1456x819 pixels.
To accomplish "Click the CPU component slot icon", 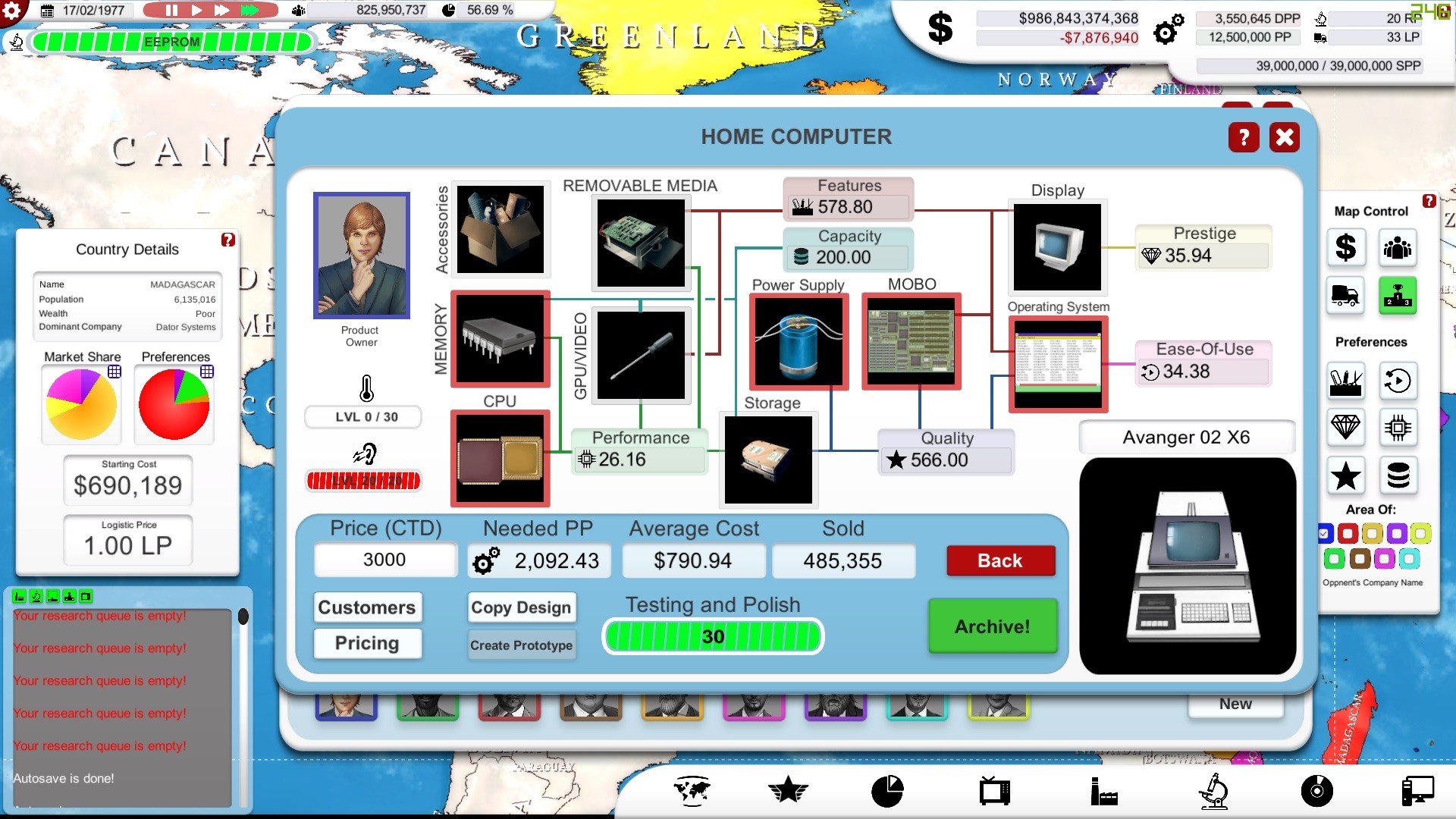I will tap(501, 458).
